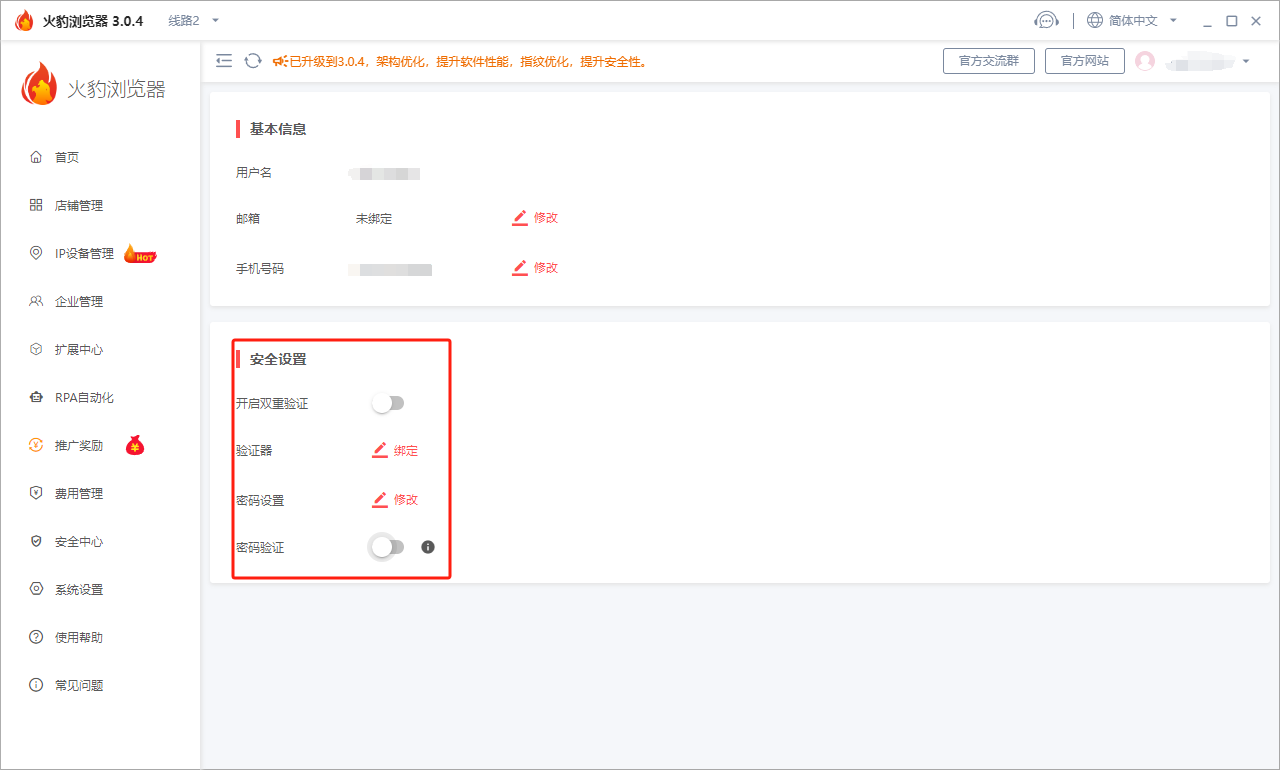Select 系统设置 in the sidebar
Image resolution: width=1280 pixels, height=770 pixels.
tap(79, 590)
